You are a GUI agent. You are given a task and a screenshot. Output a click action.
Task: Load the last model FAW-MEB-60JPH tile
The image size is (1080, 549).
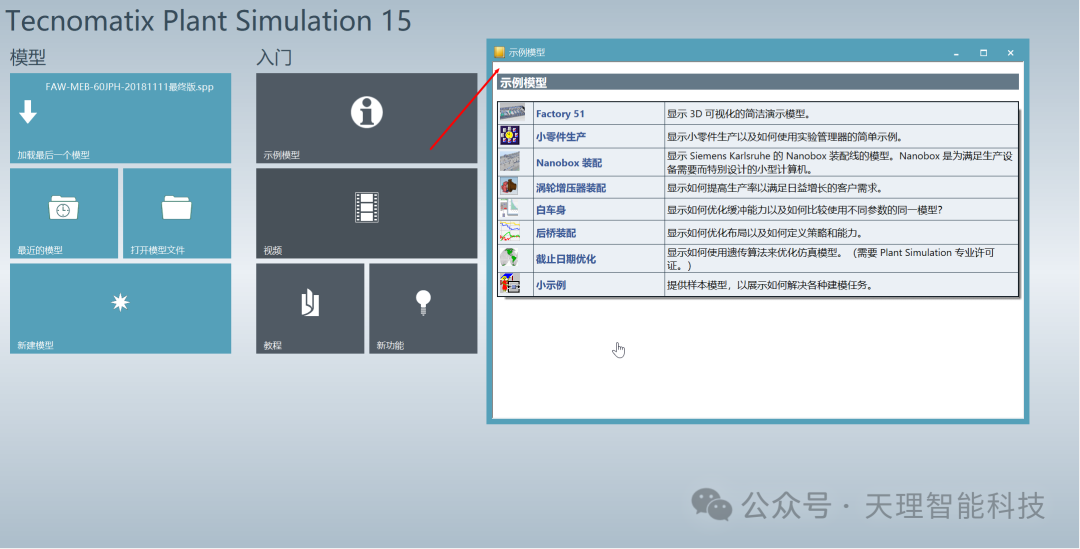click(x=121, y=118)
